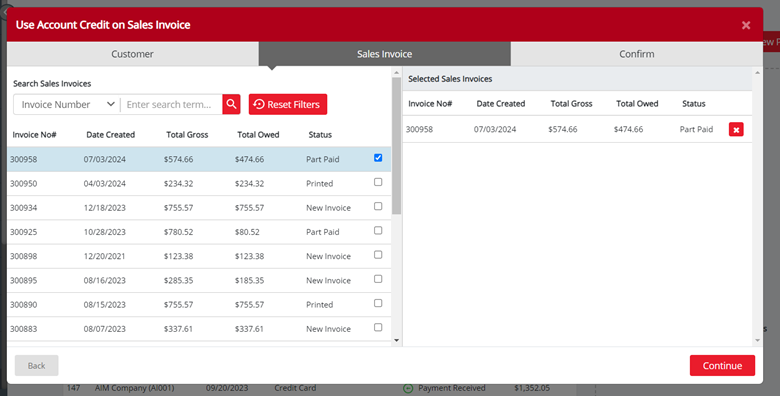Check invoice 300883 checkbox

[378, 327]
